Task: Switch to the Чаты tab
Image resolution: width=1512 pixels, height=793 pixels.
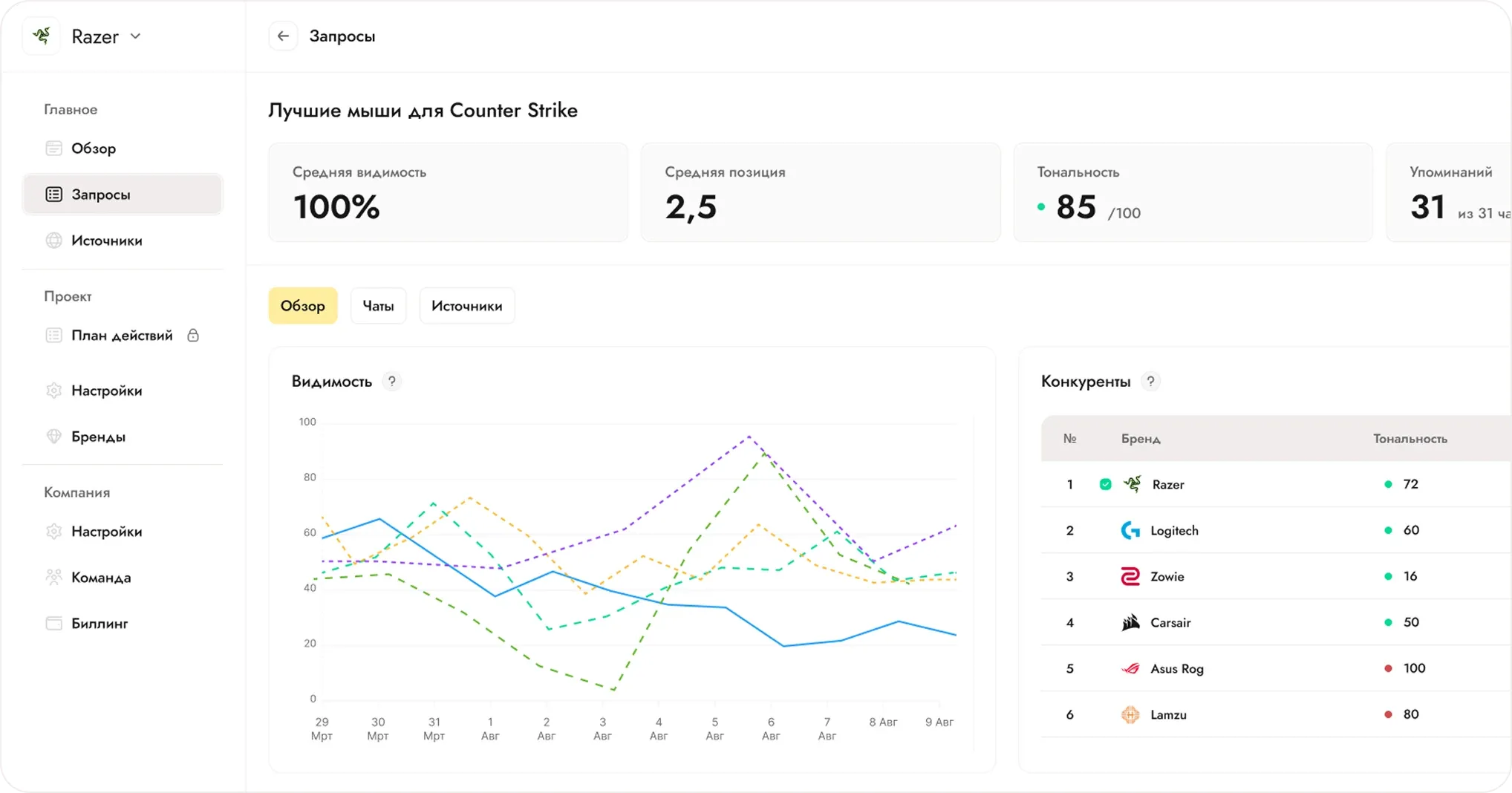Action: [x=378, y=306]
